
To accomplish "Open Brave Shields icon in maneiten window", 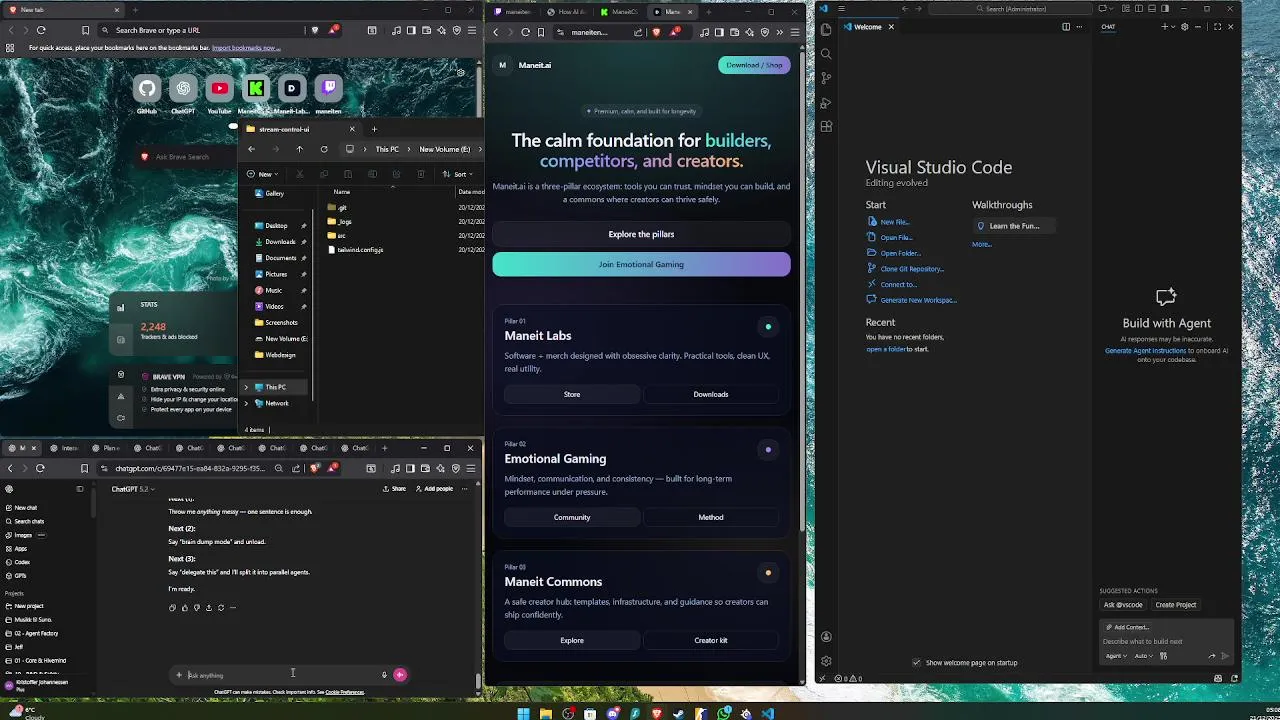I will point(656,32).
